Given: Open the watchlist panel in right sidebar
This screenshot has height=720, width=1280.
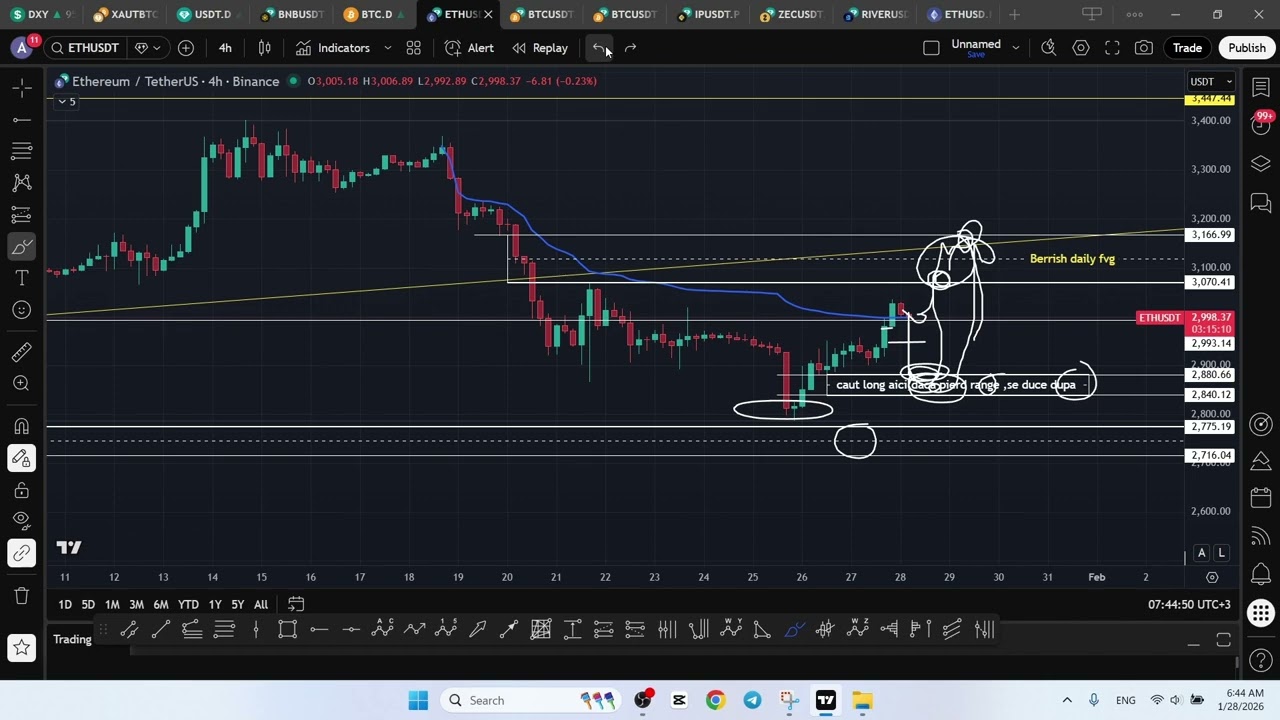Looking at the screenshot, I should tap(1261, 88).
